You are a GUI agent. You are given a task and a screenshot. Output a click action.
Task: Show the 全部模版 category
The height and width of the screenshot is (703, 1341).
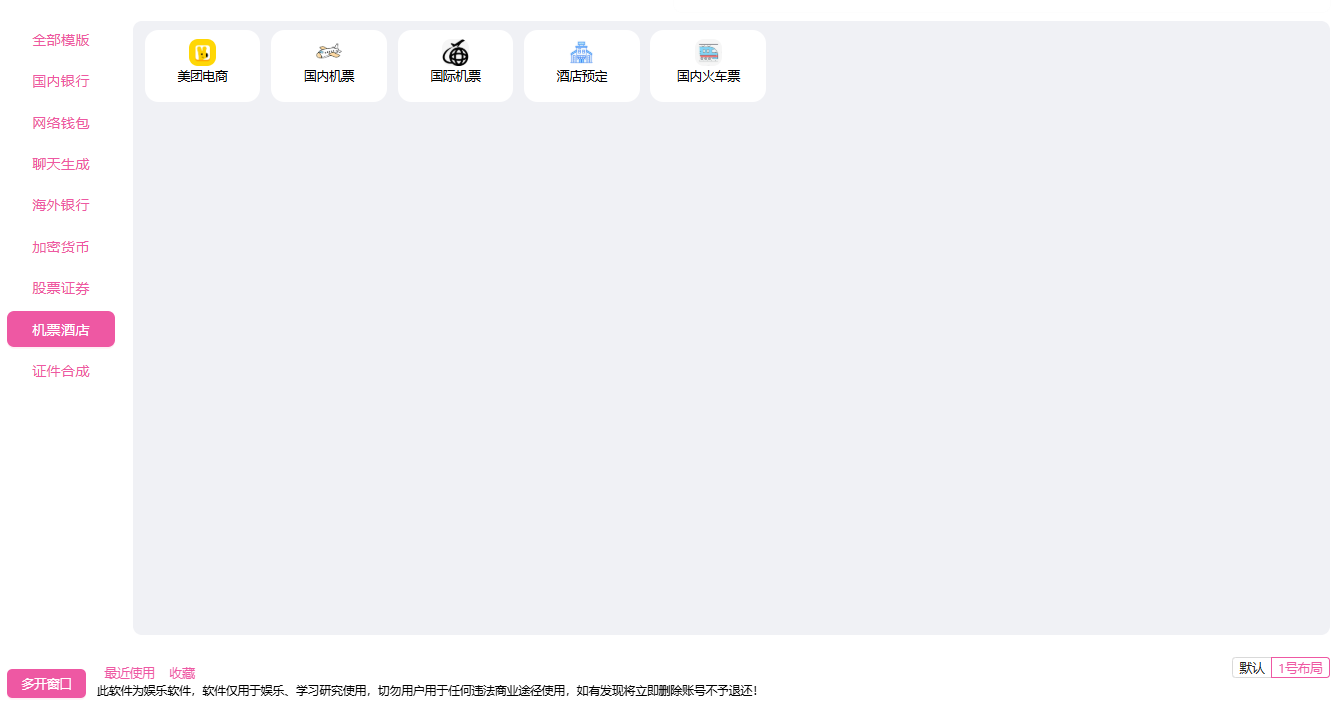(61, 40)
